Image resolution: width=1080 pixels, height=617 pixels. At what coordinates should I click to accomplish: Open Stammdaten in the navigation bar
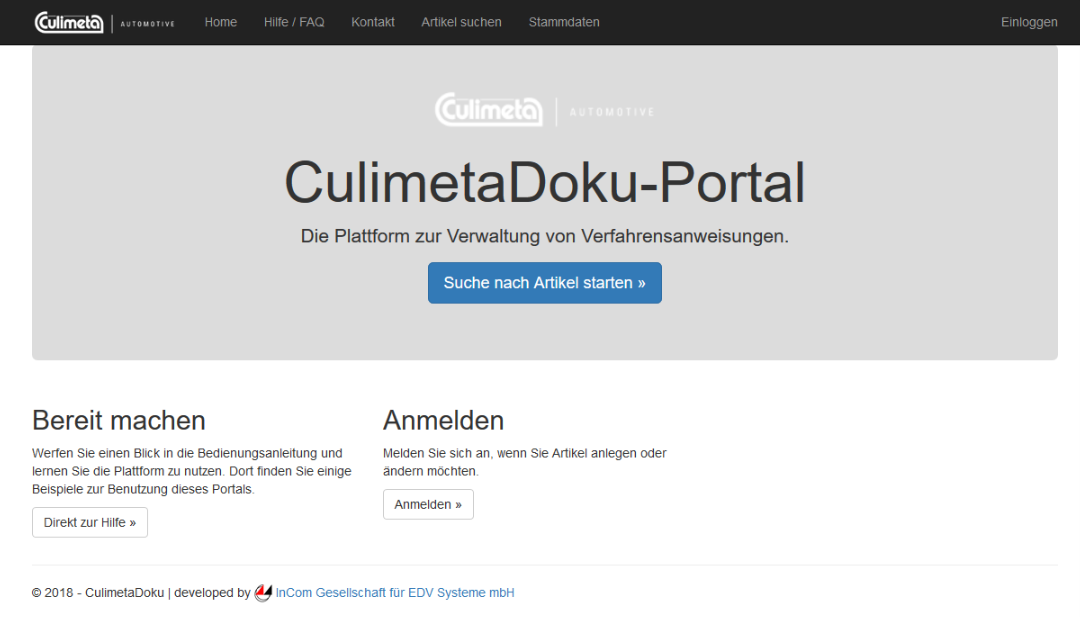click(564, 22)
